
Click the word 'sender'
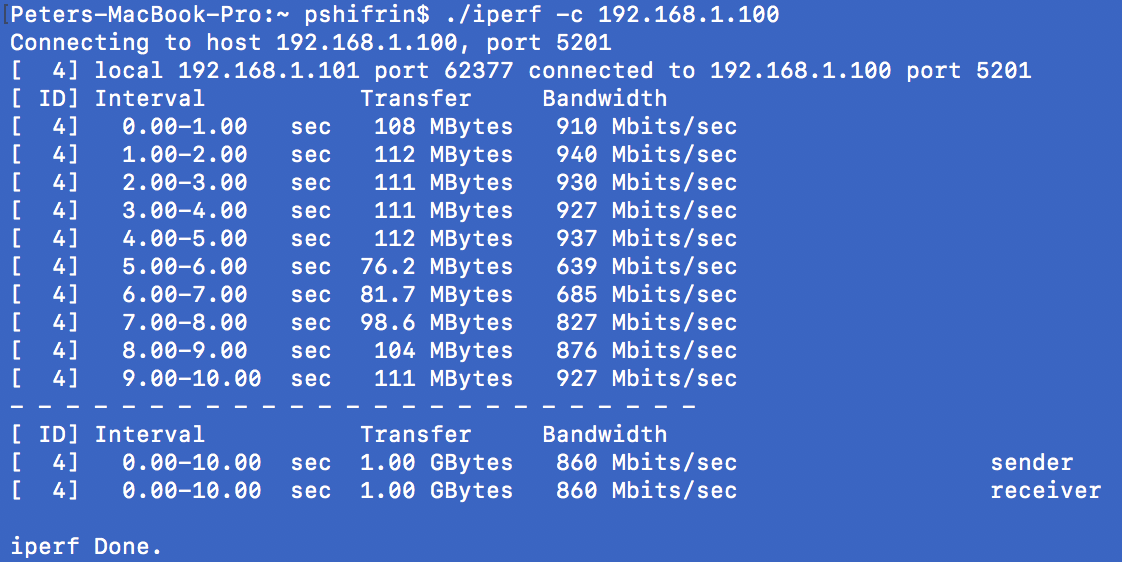(x=1032, y=462)
